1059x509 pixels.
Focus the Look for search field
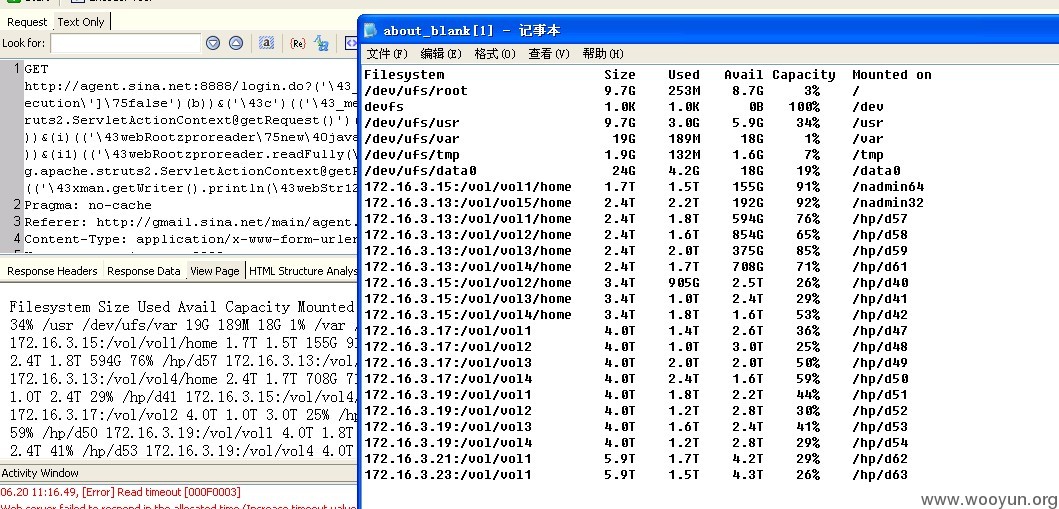126,43
